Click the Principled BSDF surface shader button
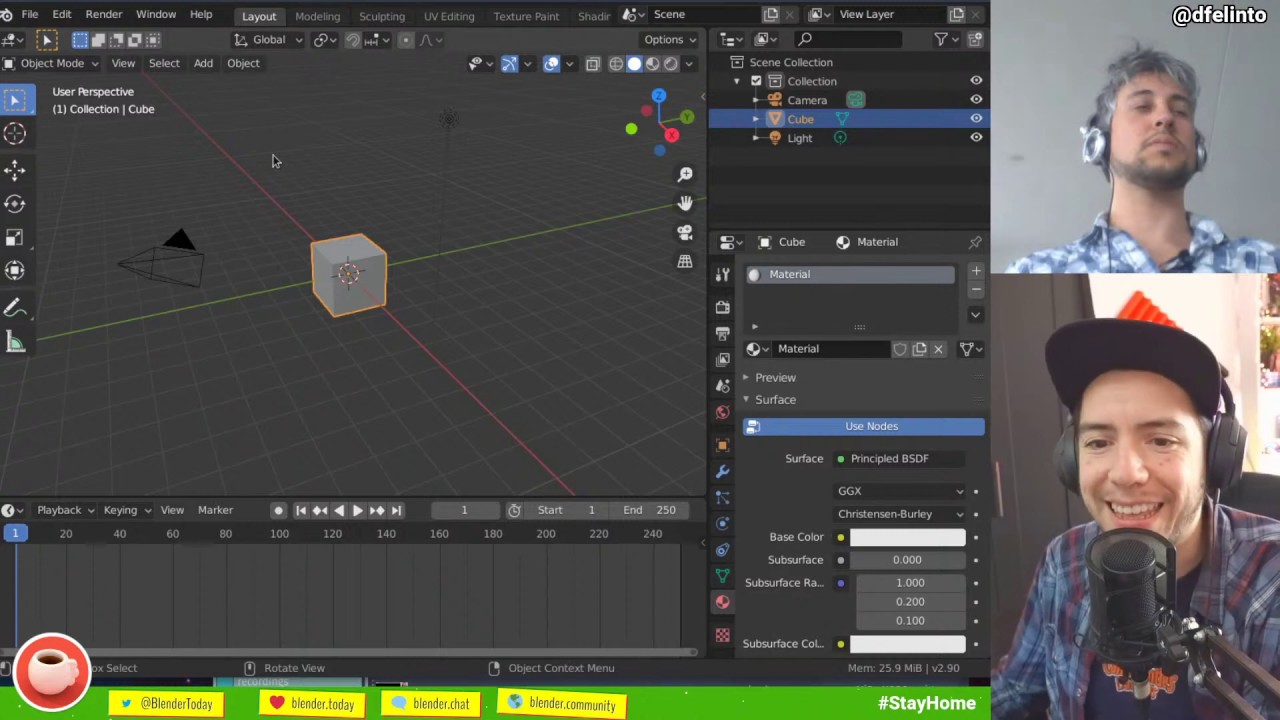Screen dimensions: 1280x720 coord(901,459)
